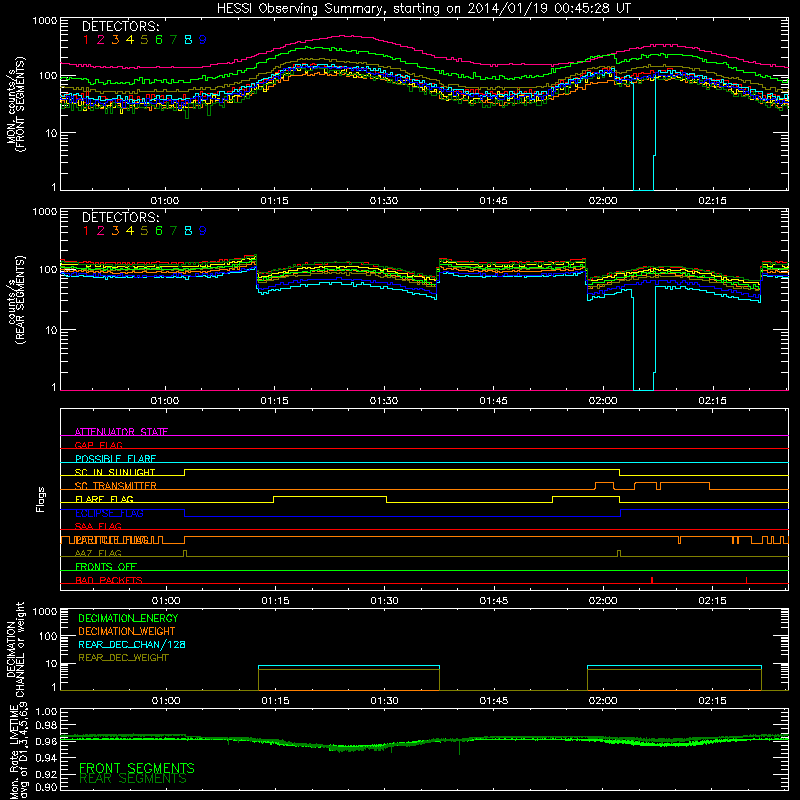
Task: Select detector 6 legend number in front segments plot
Action: click(x=159, y=40)
